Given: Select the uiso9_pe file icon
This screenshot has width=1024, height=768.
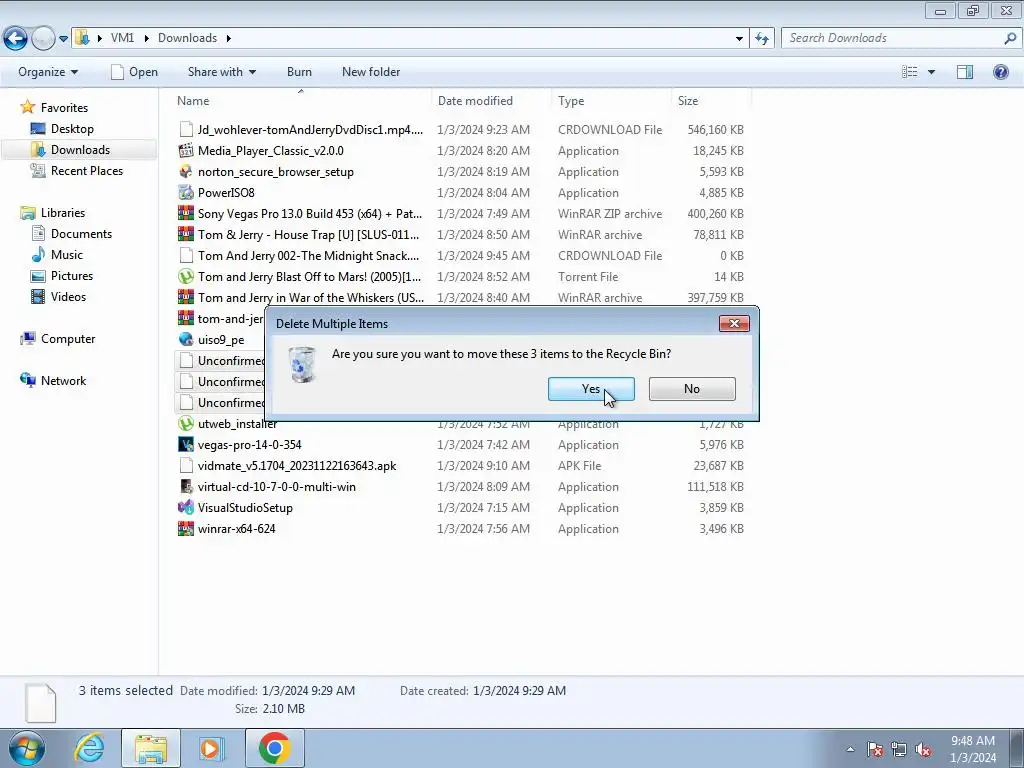Looking at the screenshot, I should (x=186, y=340).
